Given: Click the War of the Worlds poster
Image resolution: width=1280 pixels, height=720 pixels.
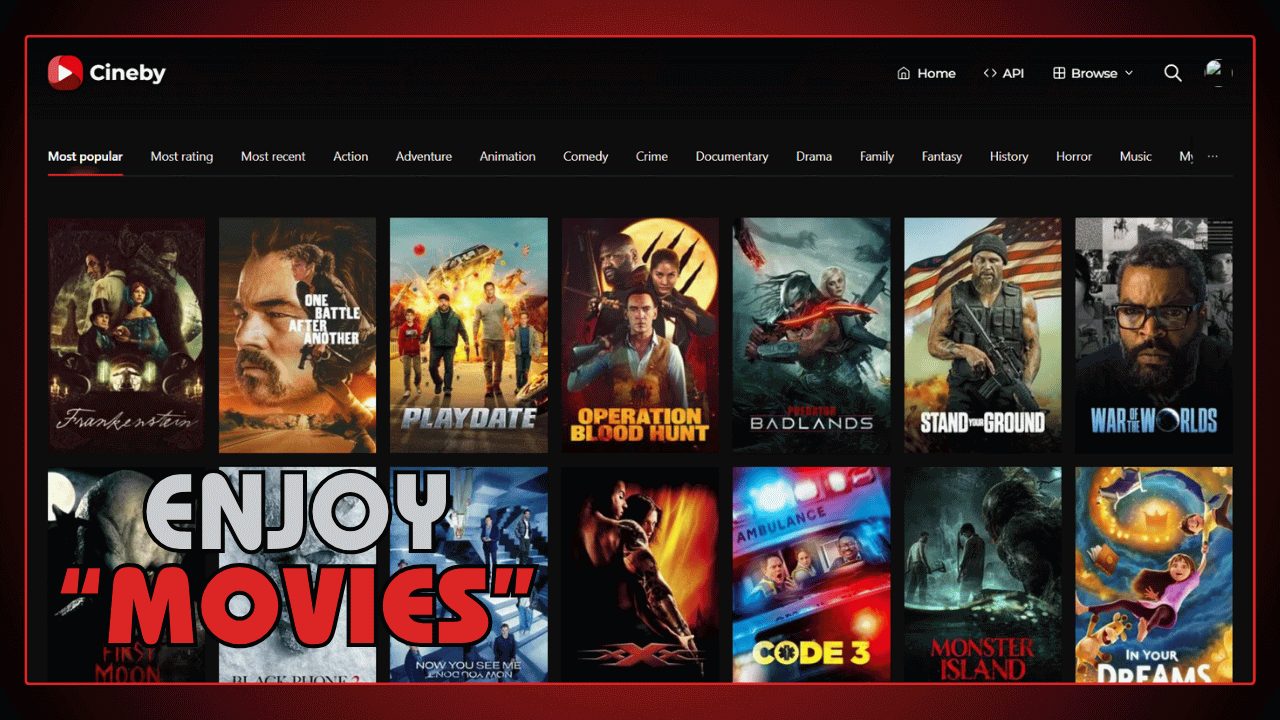Looking at the screenshot, I should [1153, 334].
